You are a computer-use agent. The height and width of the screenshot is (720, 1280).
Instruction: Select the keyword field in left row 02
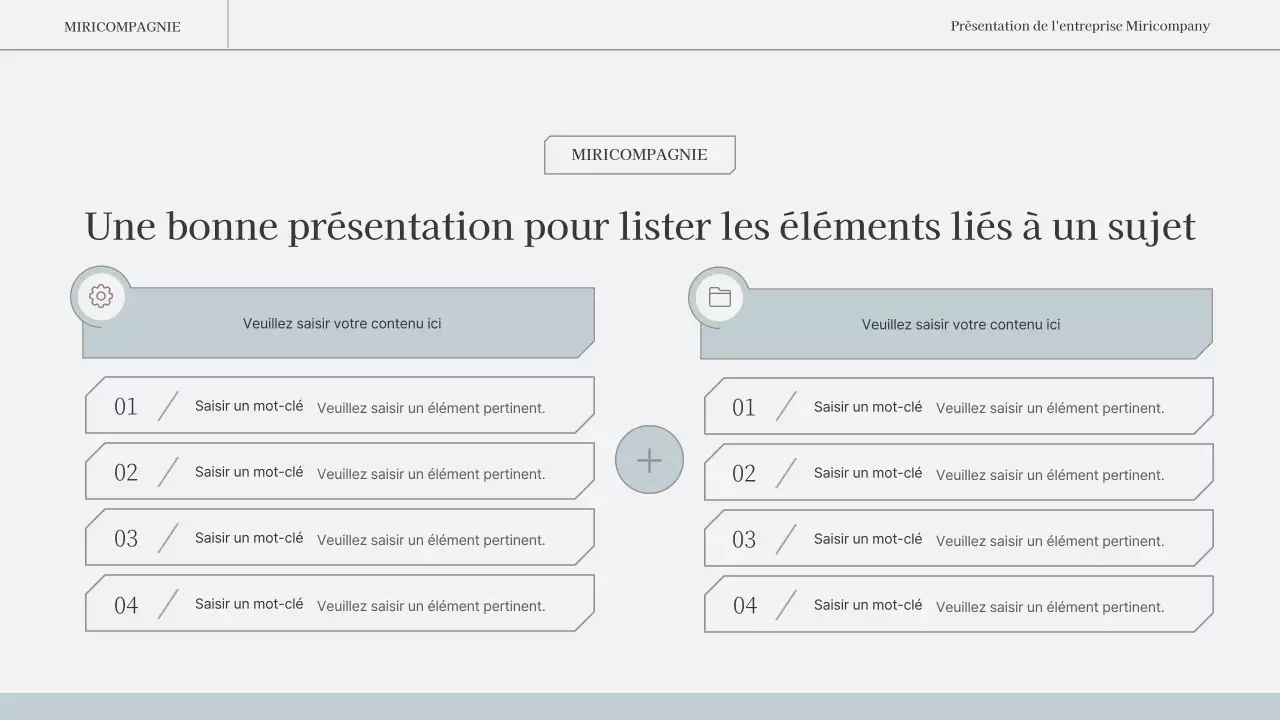point(249,472)
